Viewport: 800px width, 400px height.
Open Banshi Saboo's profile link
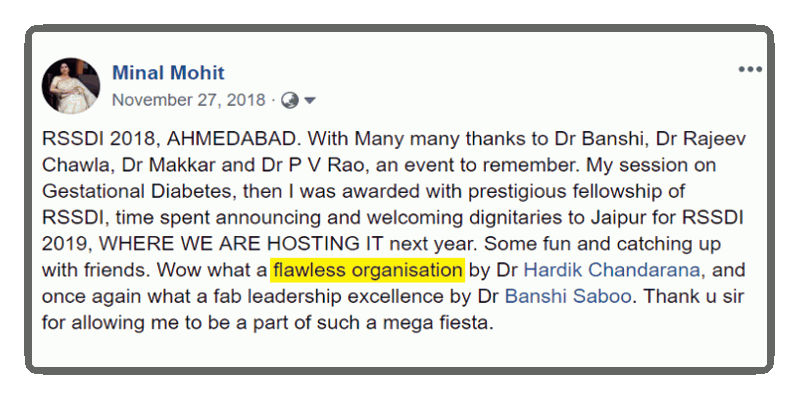click(562, 297)
